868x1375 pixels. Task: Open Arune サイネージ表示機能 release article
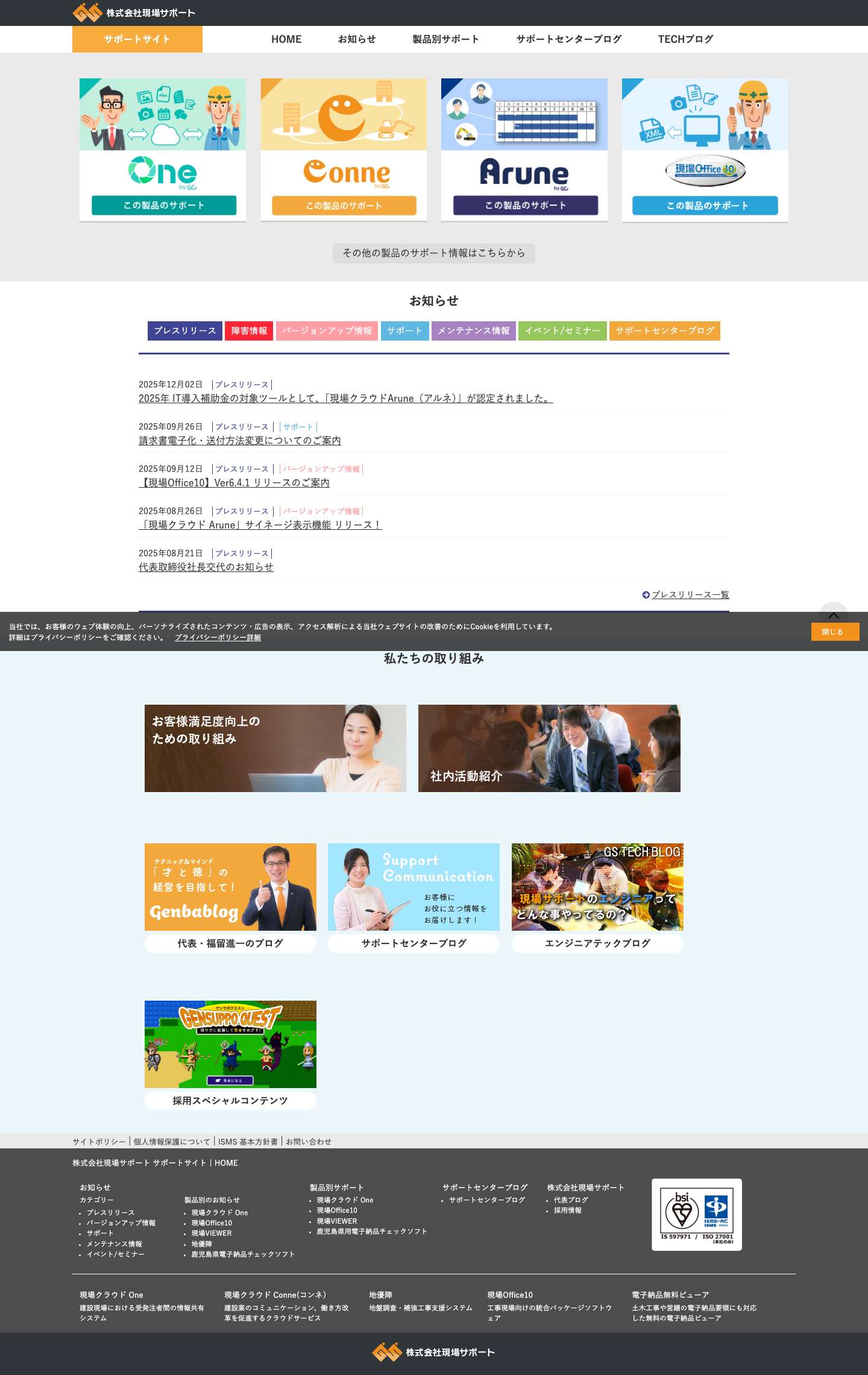click(260, 525)
